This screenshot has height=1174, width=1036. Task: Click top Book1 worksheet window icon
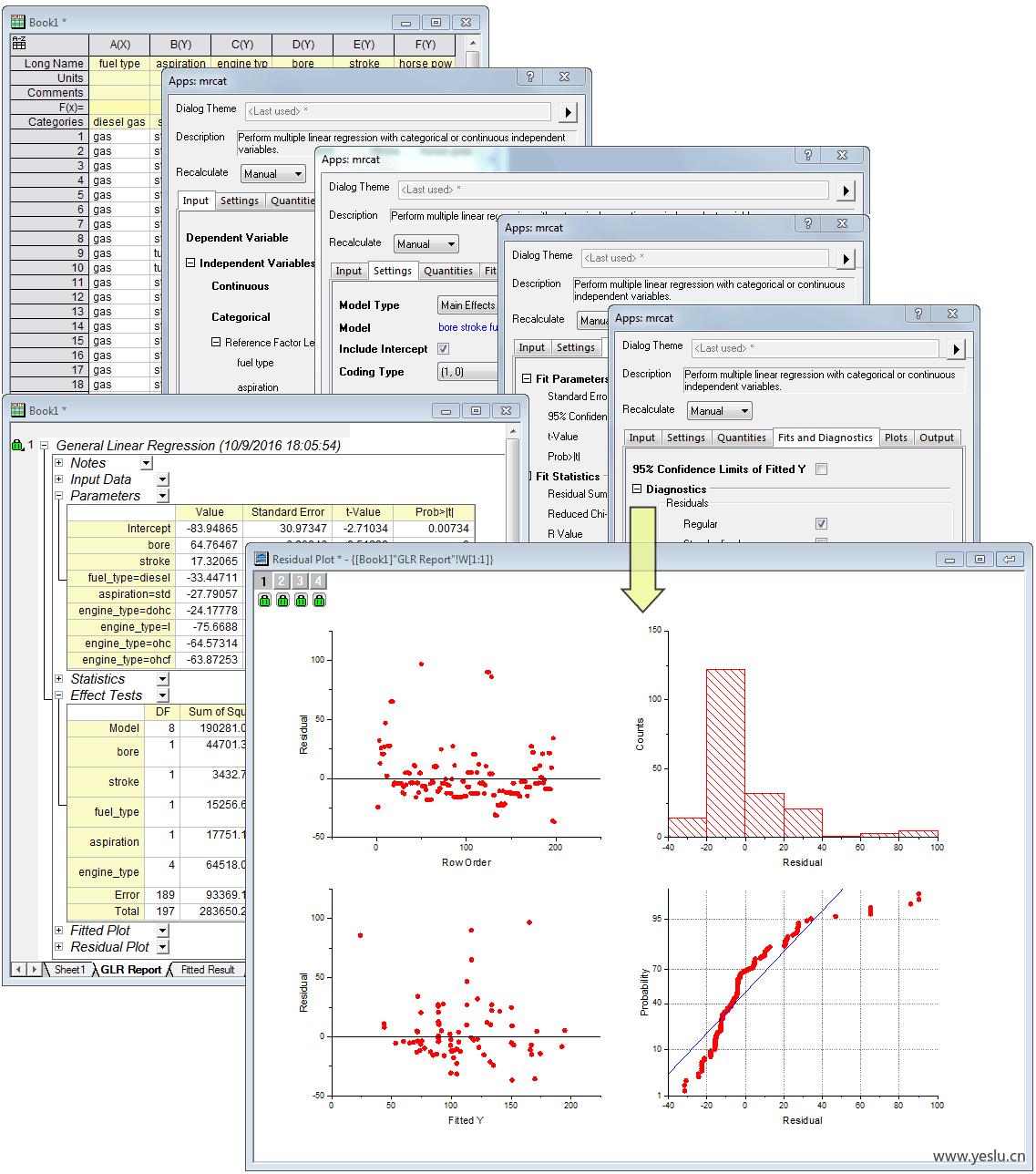18,22
